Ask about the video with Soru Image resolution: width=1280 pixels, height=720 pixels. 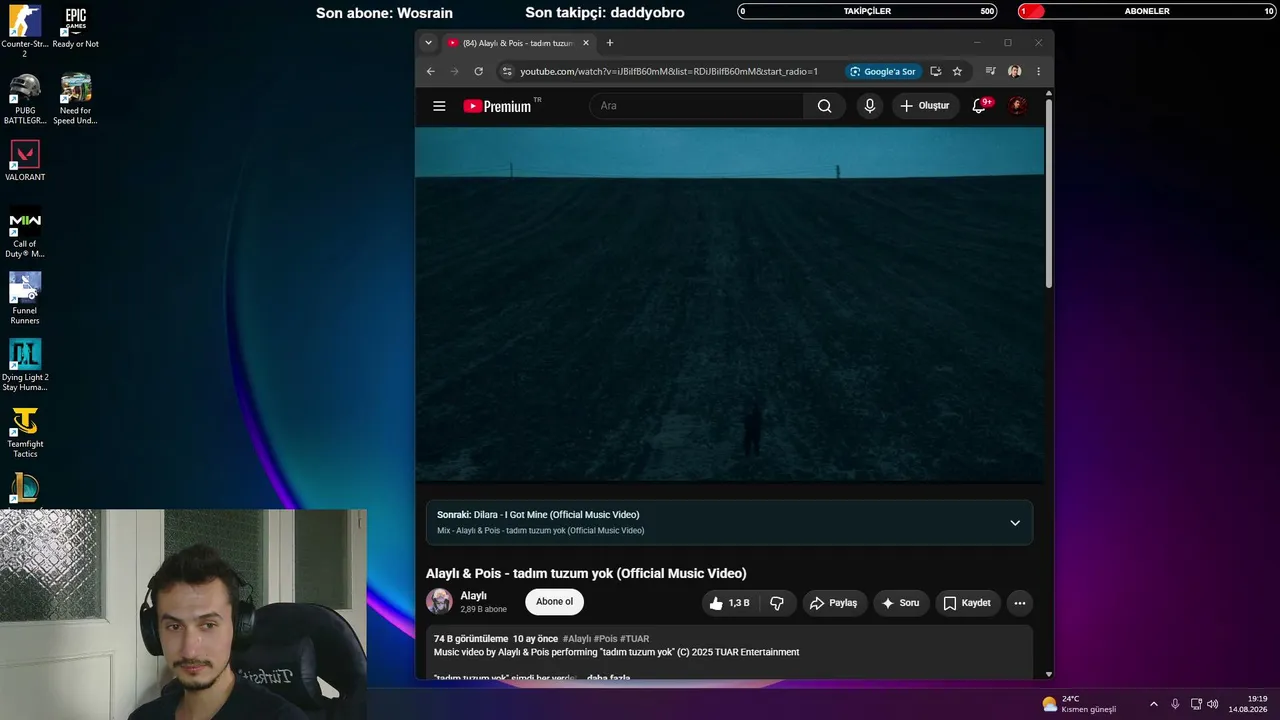(x=901, y=603)
